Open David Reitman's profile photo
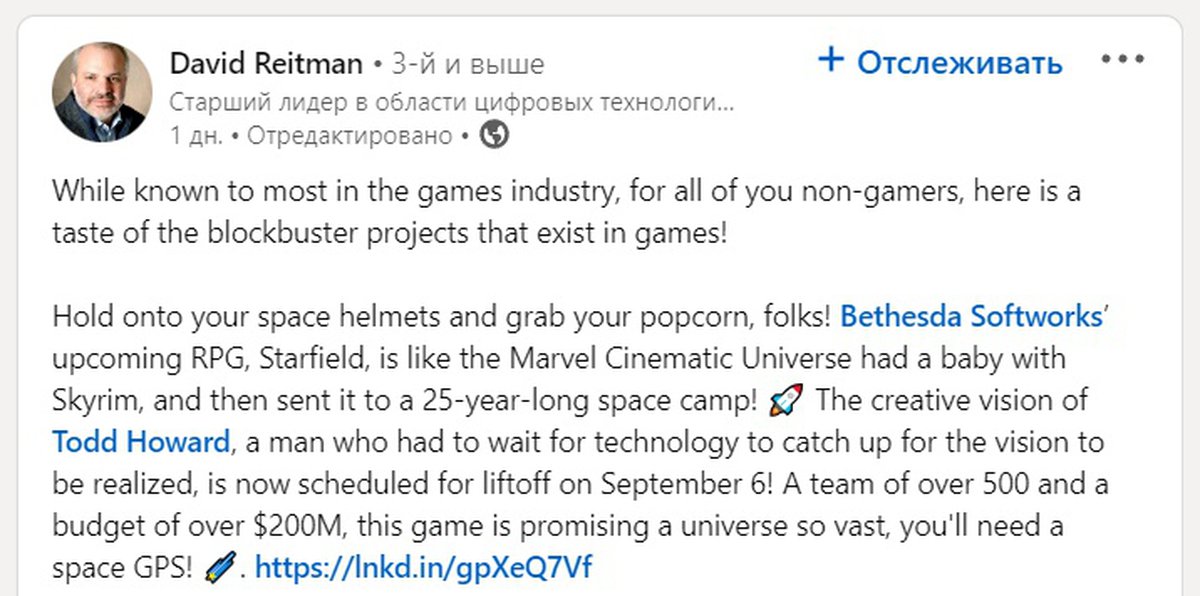This screenshot has width=1200, height=596. pyautogui.click(x=102, y=92)
